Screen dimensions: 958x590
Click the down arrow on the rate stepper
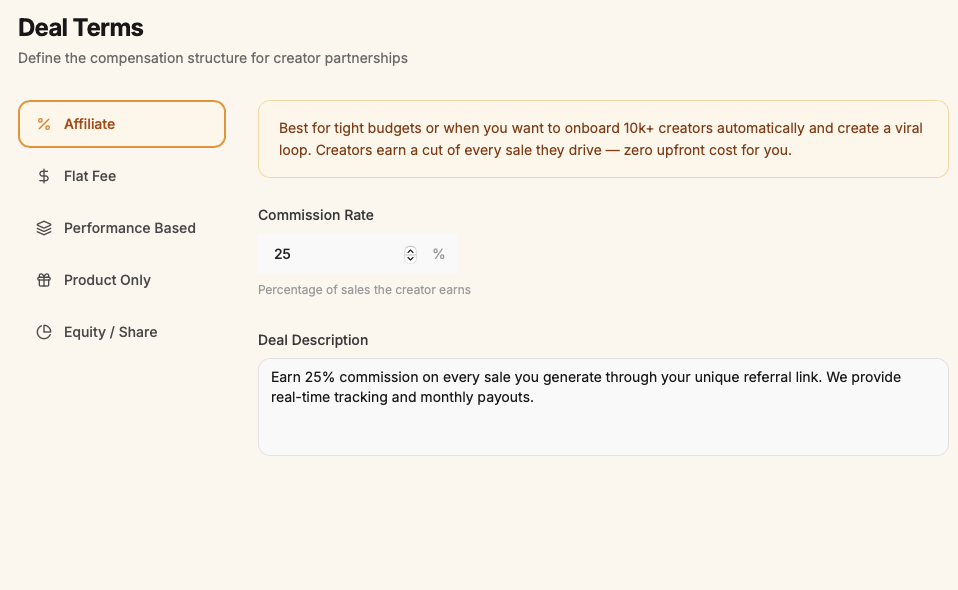click(x=410, y=258)
